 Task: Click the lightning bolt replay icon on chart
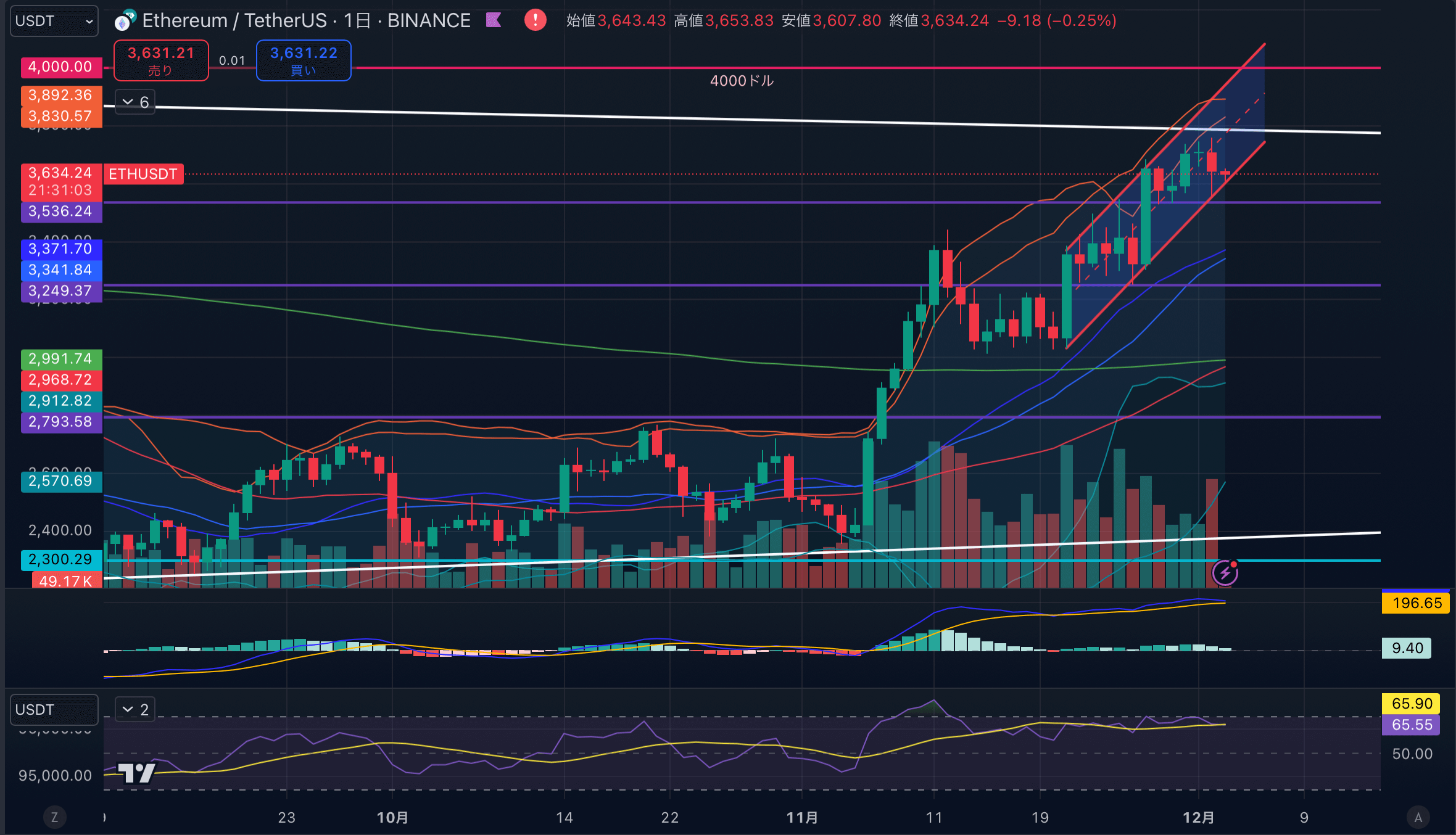[1225, 573]
